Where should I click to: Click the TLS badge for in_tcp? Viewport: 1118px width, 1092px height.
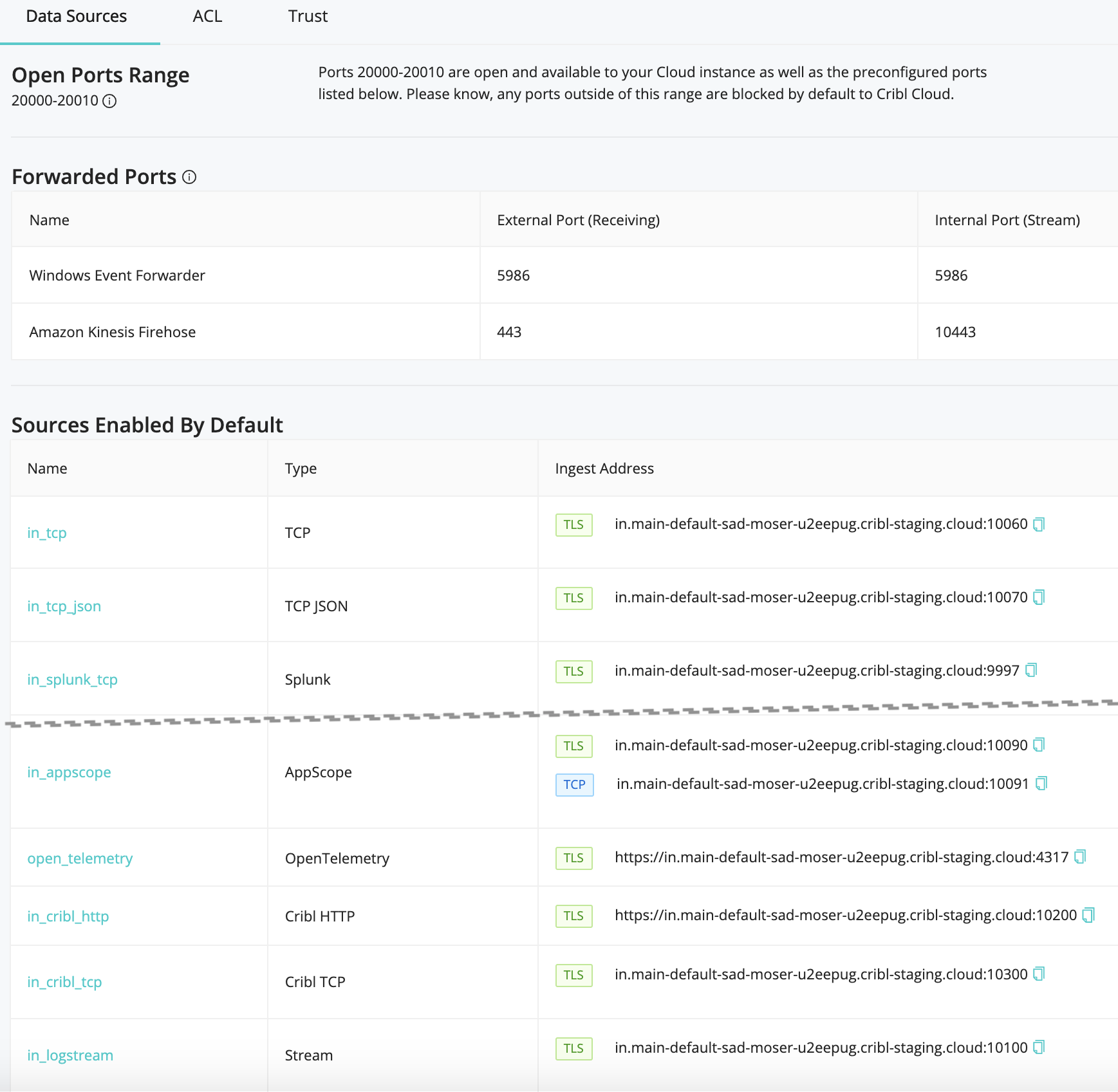[573, 525]
